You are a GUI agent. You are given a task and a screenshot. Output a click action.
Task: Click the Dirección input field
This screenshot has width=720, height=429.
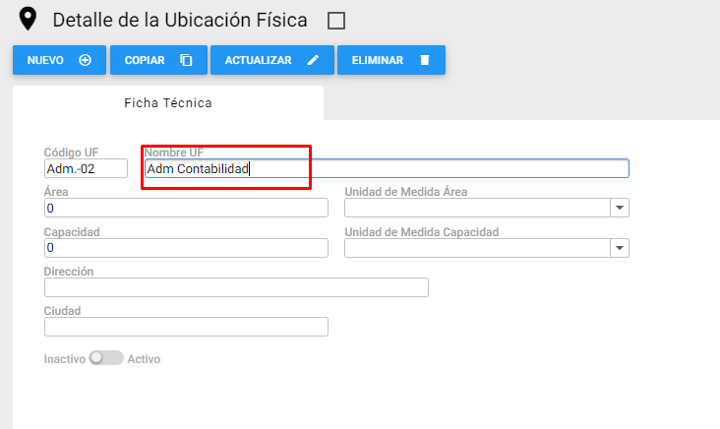coord(236,287)
